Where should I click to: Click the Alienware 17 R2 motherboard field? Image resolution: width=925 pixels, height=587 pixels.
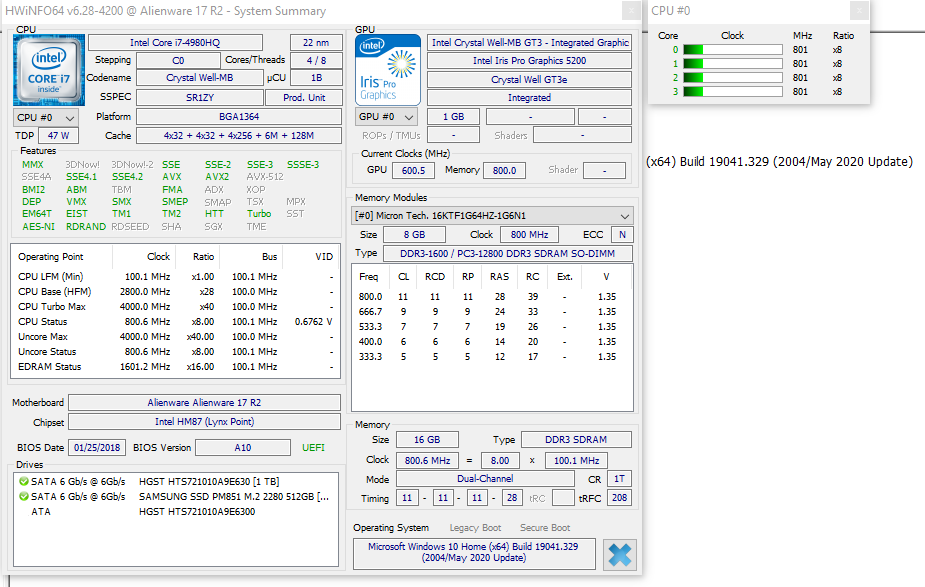(x=204, y=403)
